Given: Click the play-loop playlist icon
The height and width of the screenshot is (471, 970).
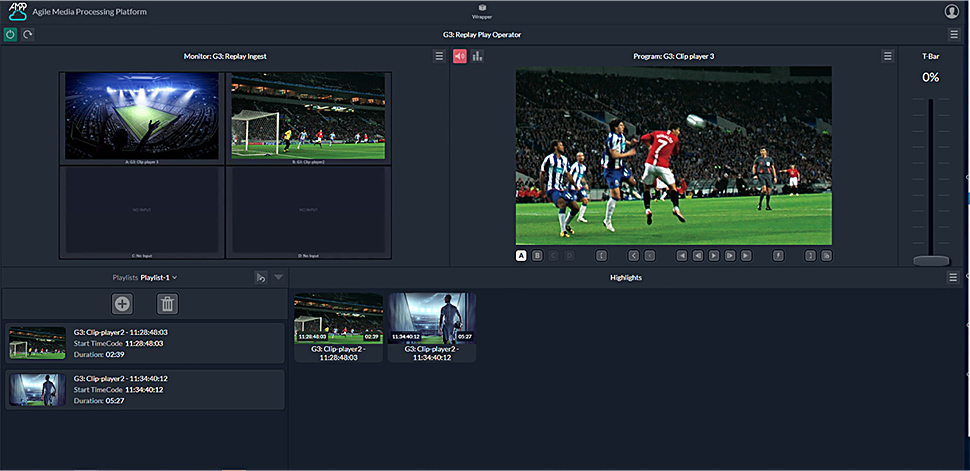Looking at the screenshot, I should (261, 278).
